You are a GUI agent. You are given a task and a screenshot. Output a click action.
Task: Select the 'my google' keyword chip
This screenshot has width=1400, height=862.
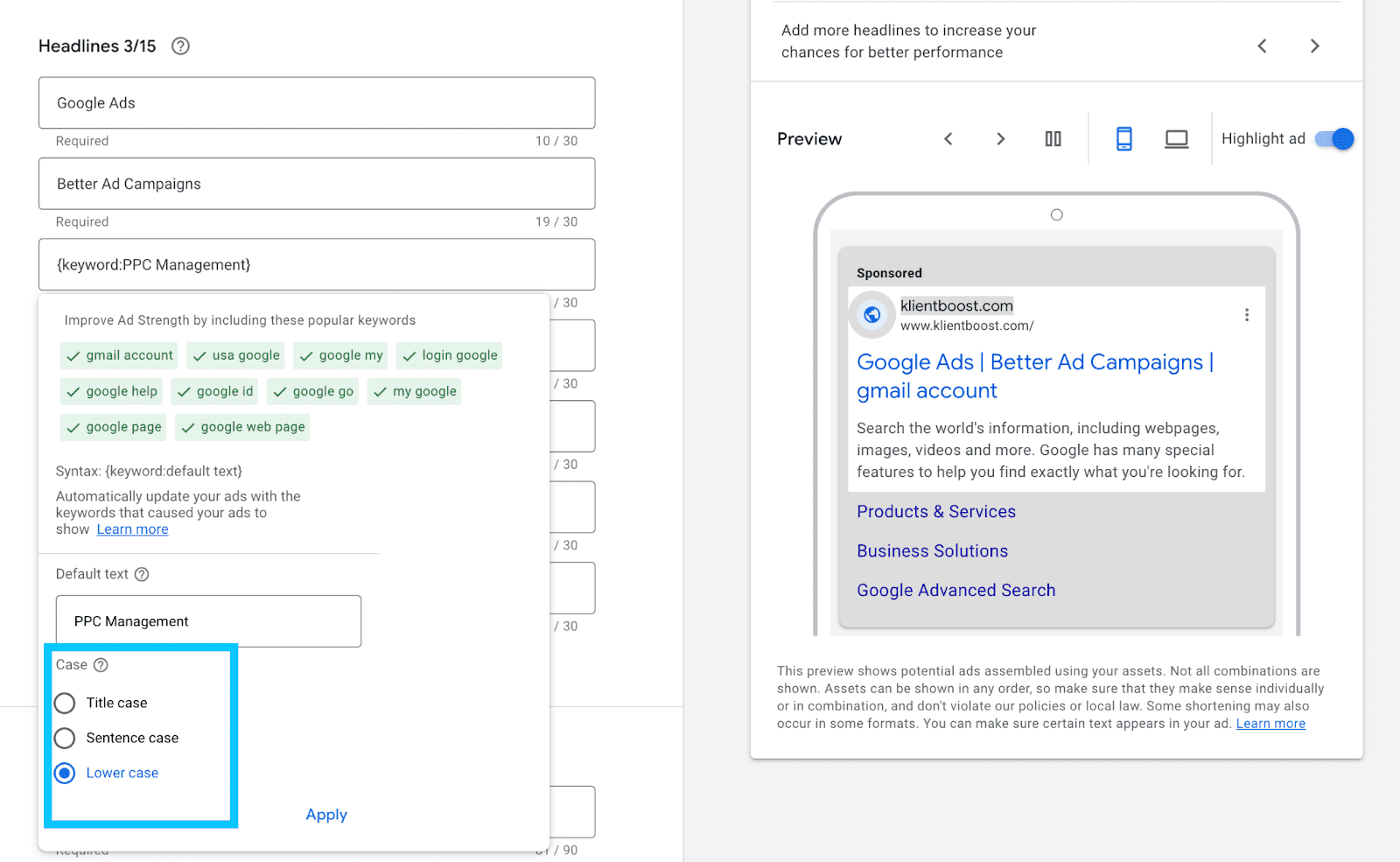pyautogui.click(x=414, y=391)
